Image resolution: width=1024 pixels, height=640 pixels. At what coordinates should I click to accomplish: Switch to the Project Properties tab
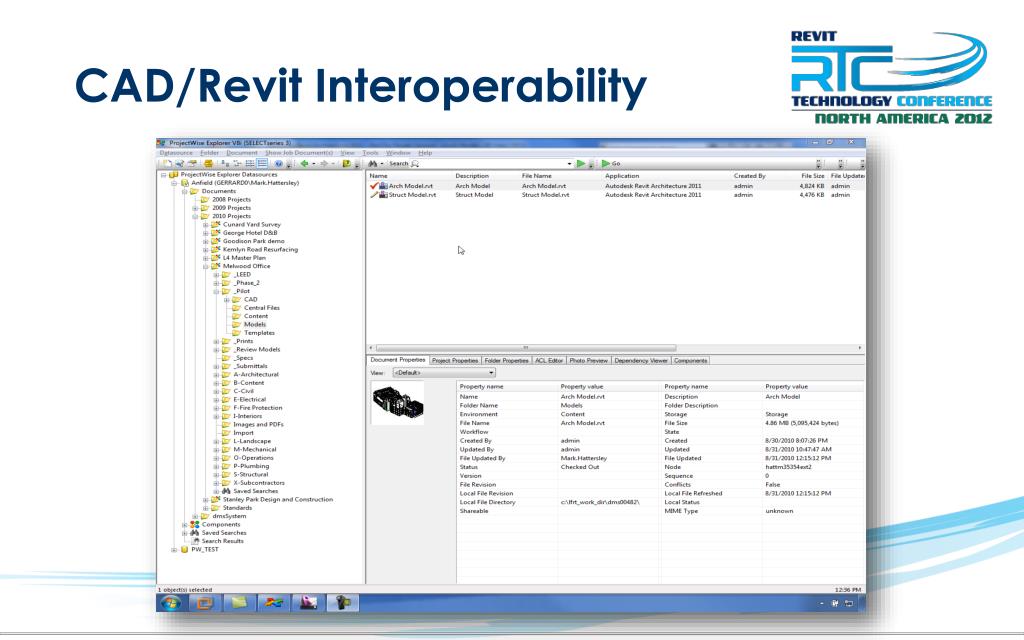[455, 360]
